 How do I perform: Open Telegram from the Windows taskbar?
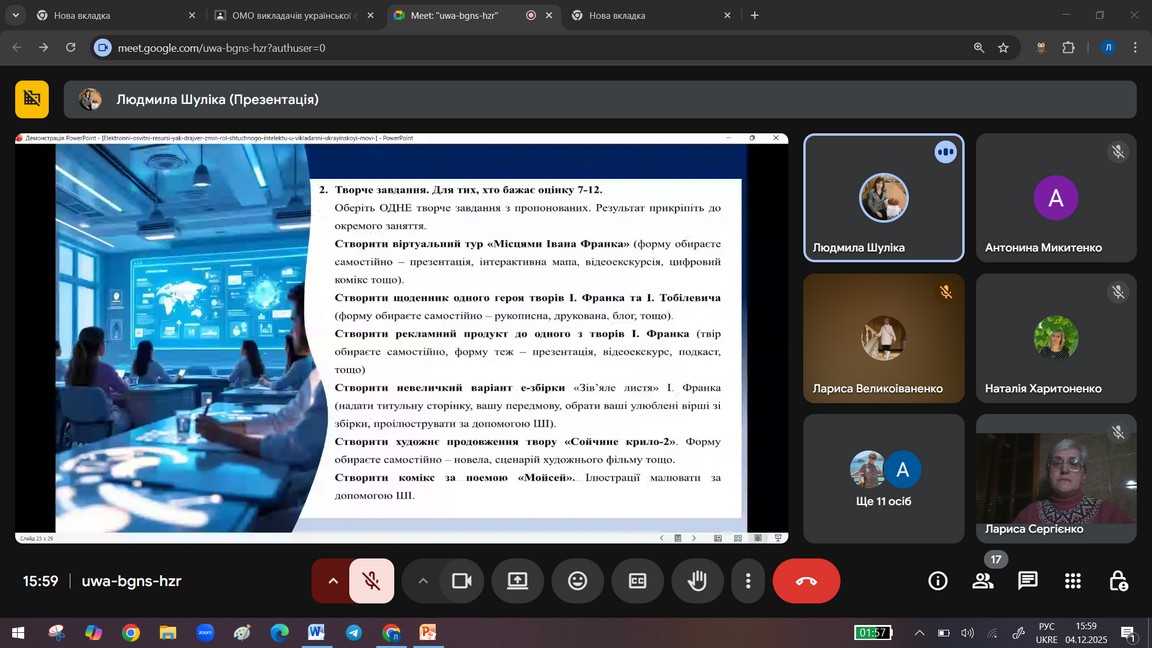coord(354,632)
